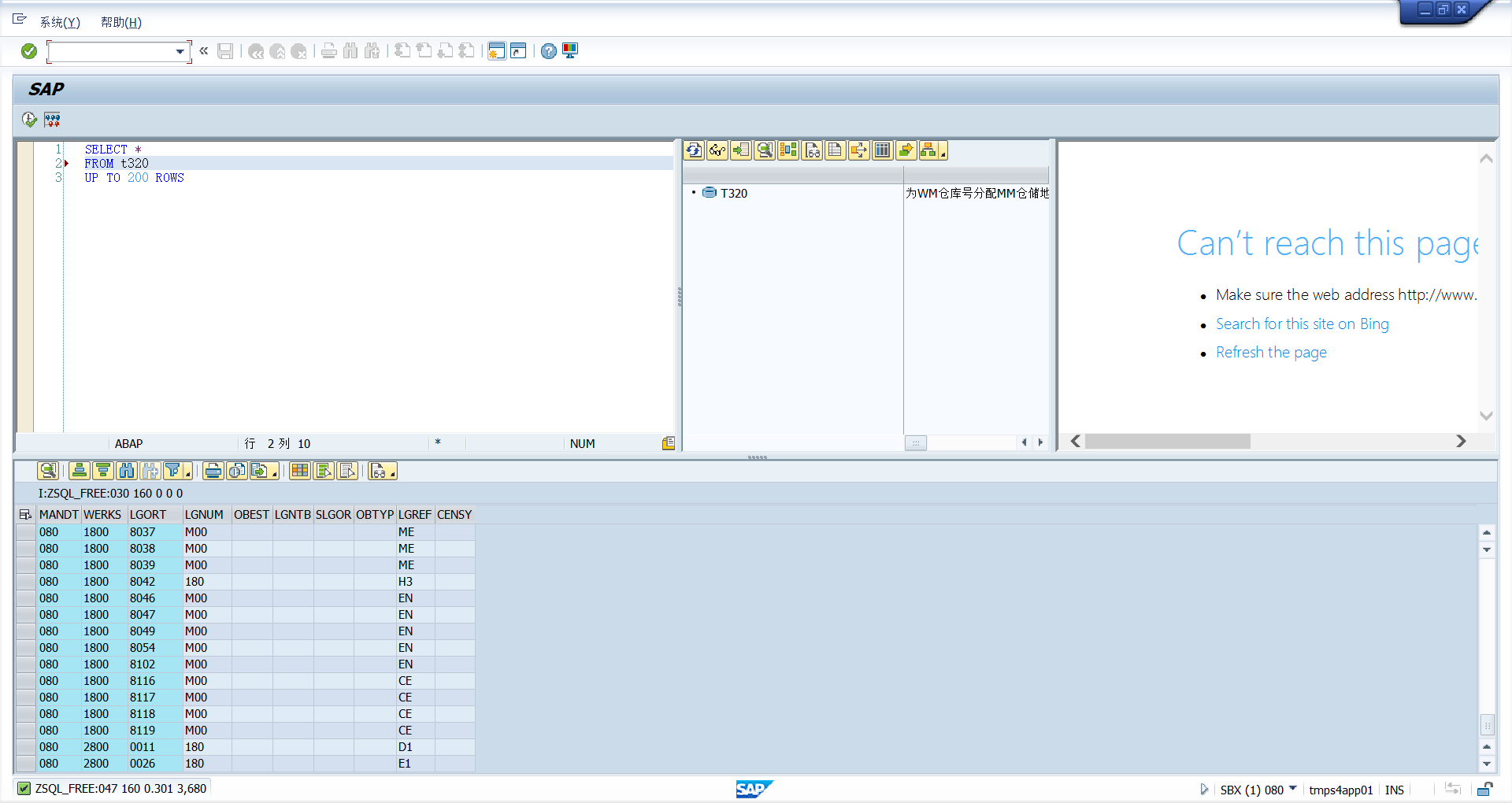1512x803 pixels.
Task: Click the 为WM仓库号分配MM仓储地 description text
Action: coord(976,194)
